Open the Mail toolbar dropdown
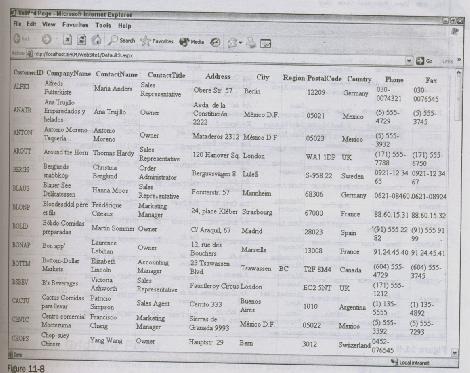Image resolution: width=470 pixels, height=373 pixels. [x=235, y=43]
